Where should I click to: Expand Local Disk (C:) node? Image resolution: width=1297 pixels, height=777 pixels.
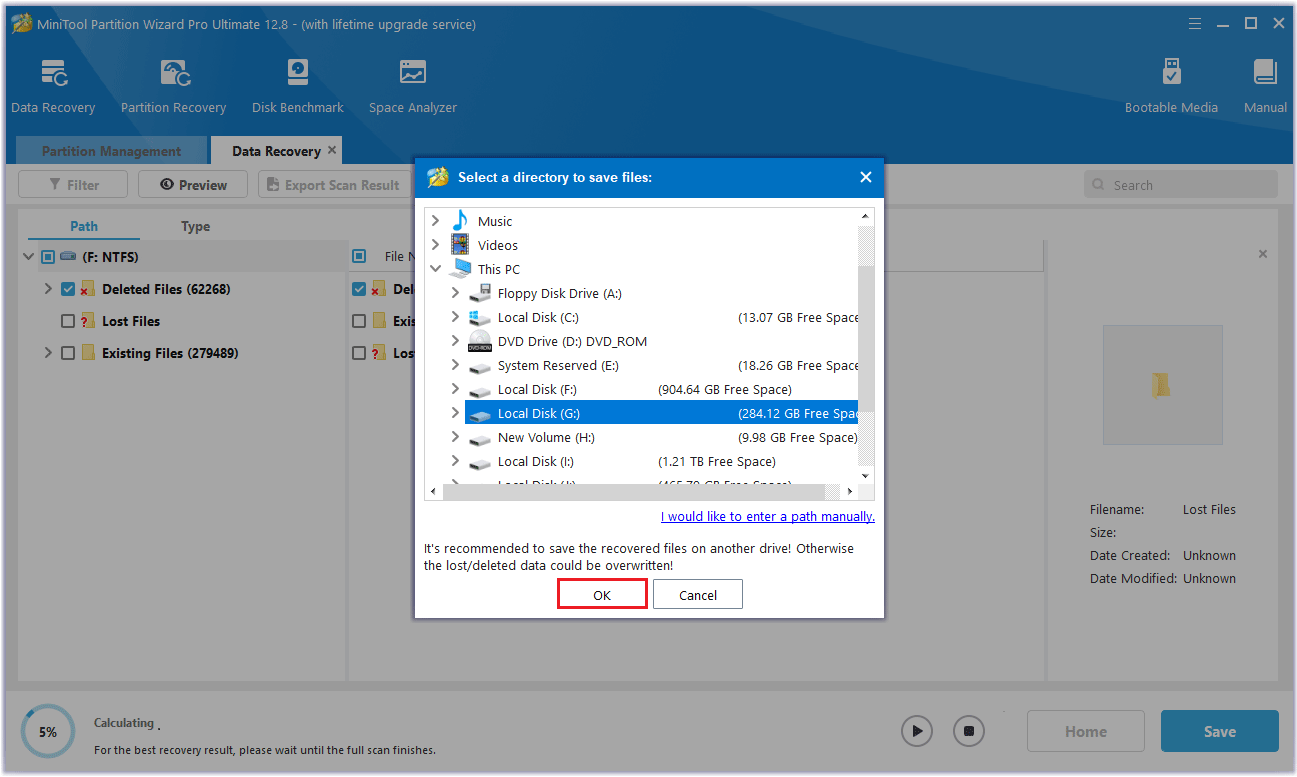(x=455, y=317)
